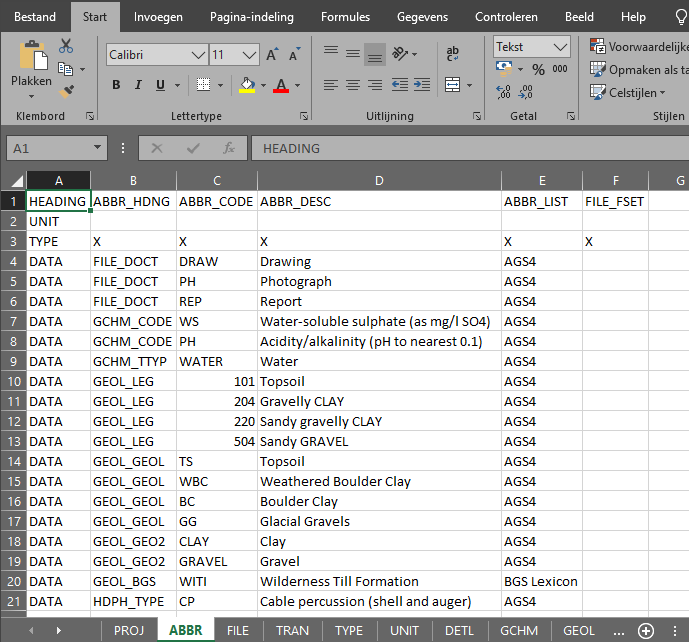Toggle Bold formatting

pos(116,85)
